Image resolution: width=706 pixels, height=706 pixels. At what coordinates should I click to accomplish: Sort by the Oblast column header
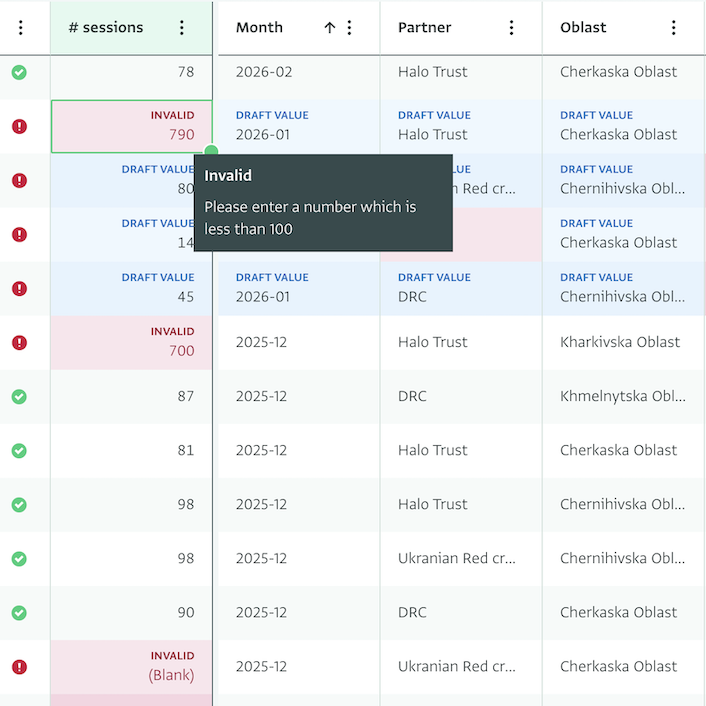(x=583, y=27)
